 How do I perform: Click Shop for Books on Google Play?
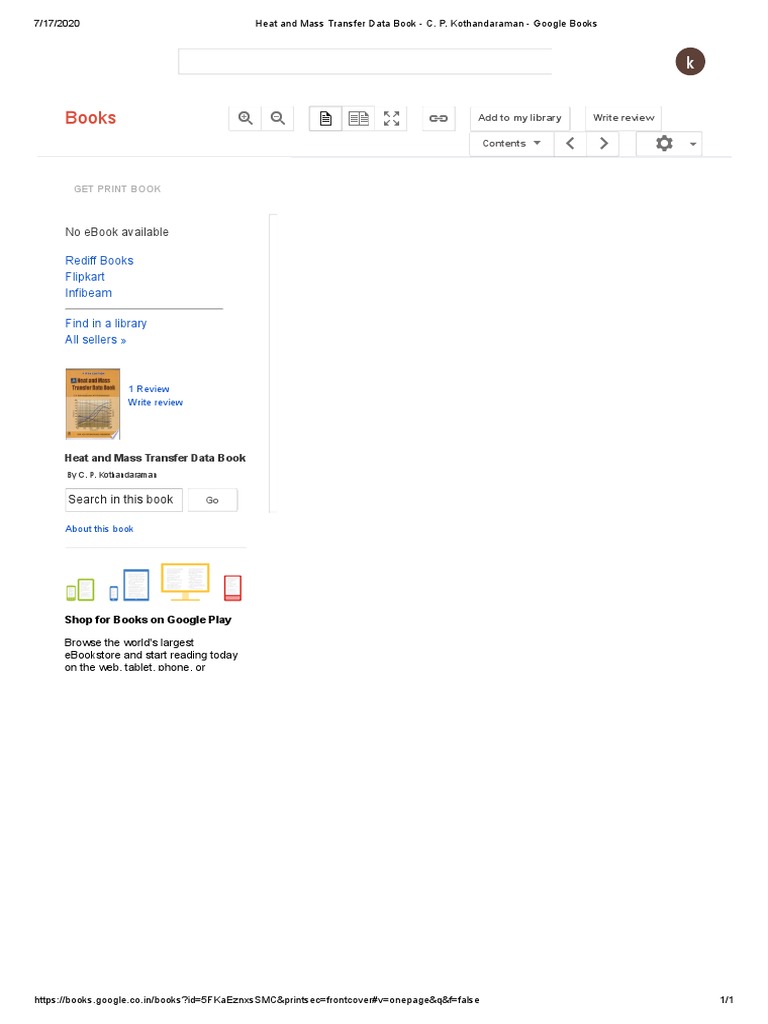[x=148, y=620]
